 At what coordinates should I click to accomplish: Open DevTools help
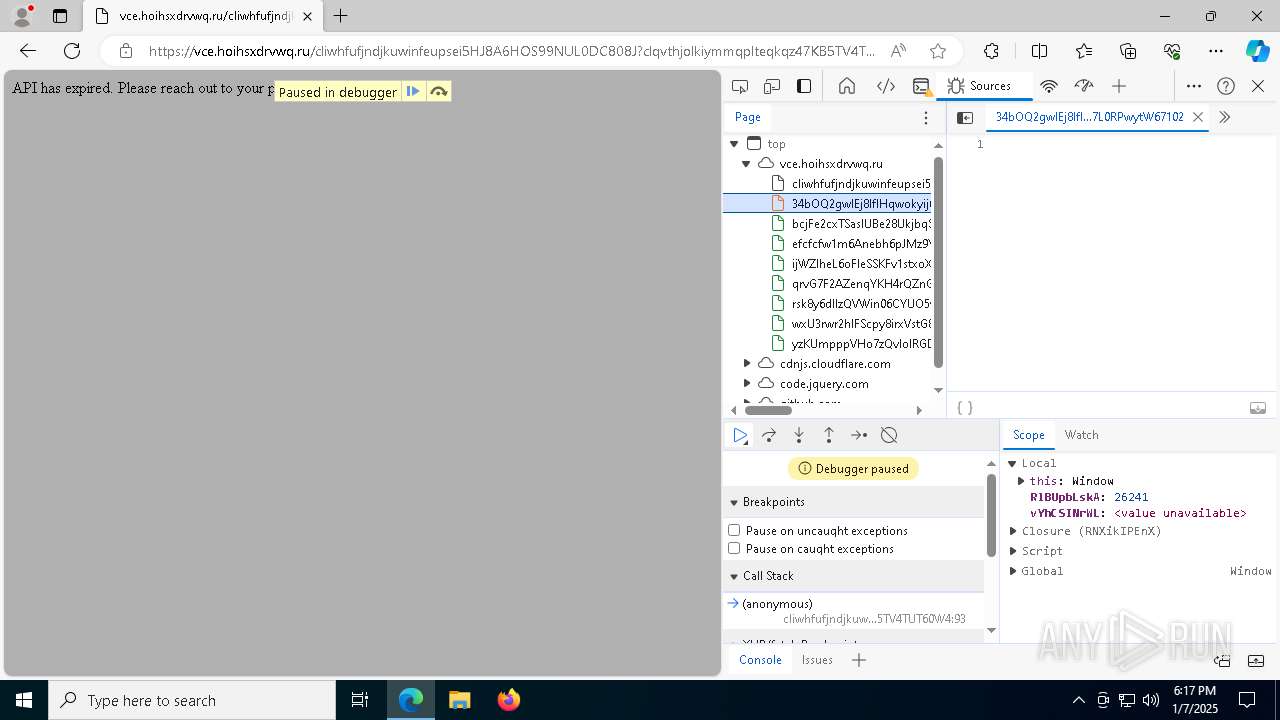(x=1226, y=86)
